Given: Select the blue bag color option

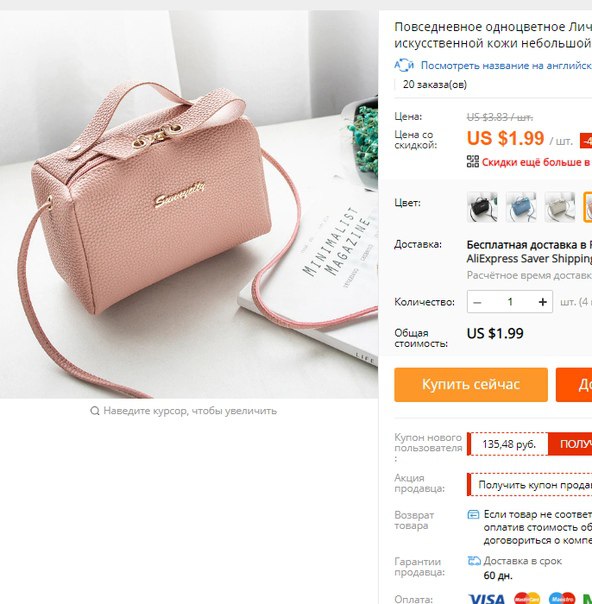Looking at the screenshot, I should pos(521,207).
